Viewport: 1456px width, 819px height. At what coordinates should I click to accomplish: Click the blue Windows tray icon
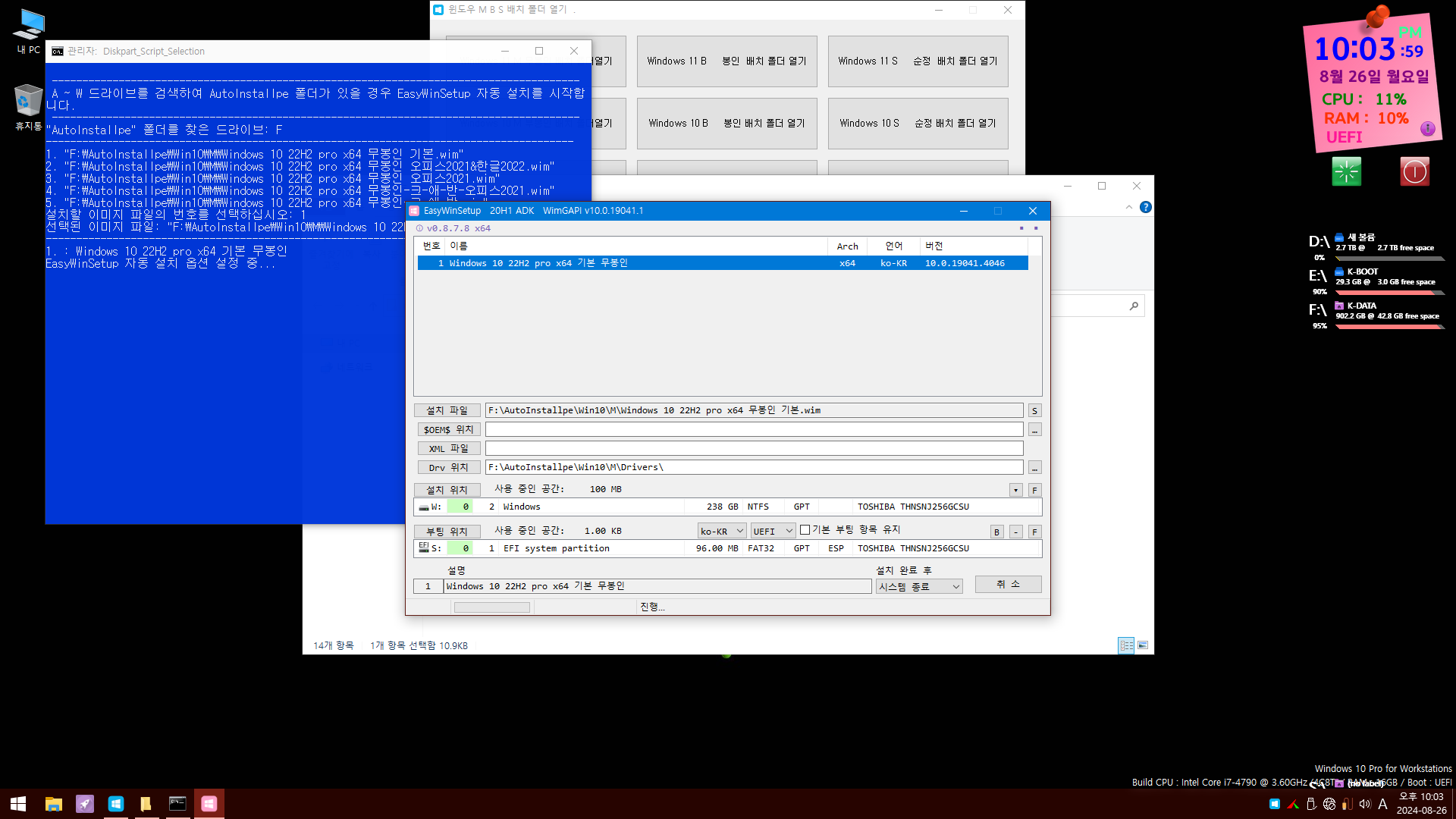[1275, 804]
